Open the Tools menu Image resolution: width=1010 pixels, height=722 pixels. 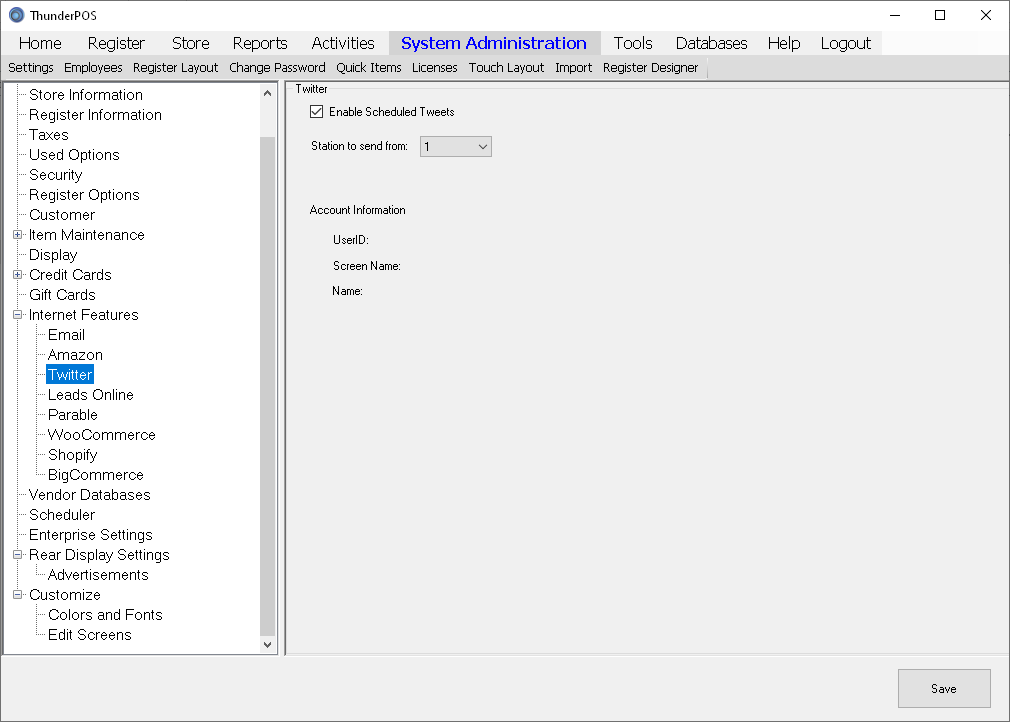coord(633,43)
